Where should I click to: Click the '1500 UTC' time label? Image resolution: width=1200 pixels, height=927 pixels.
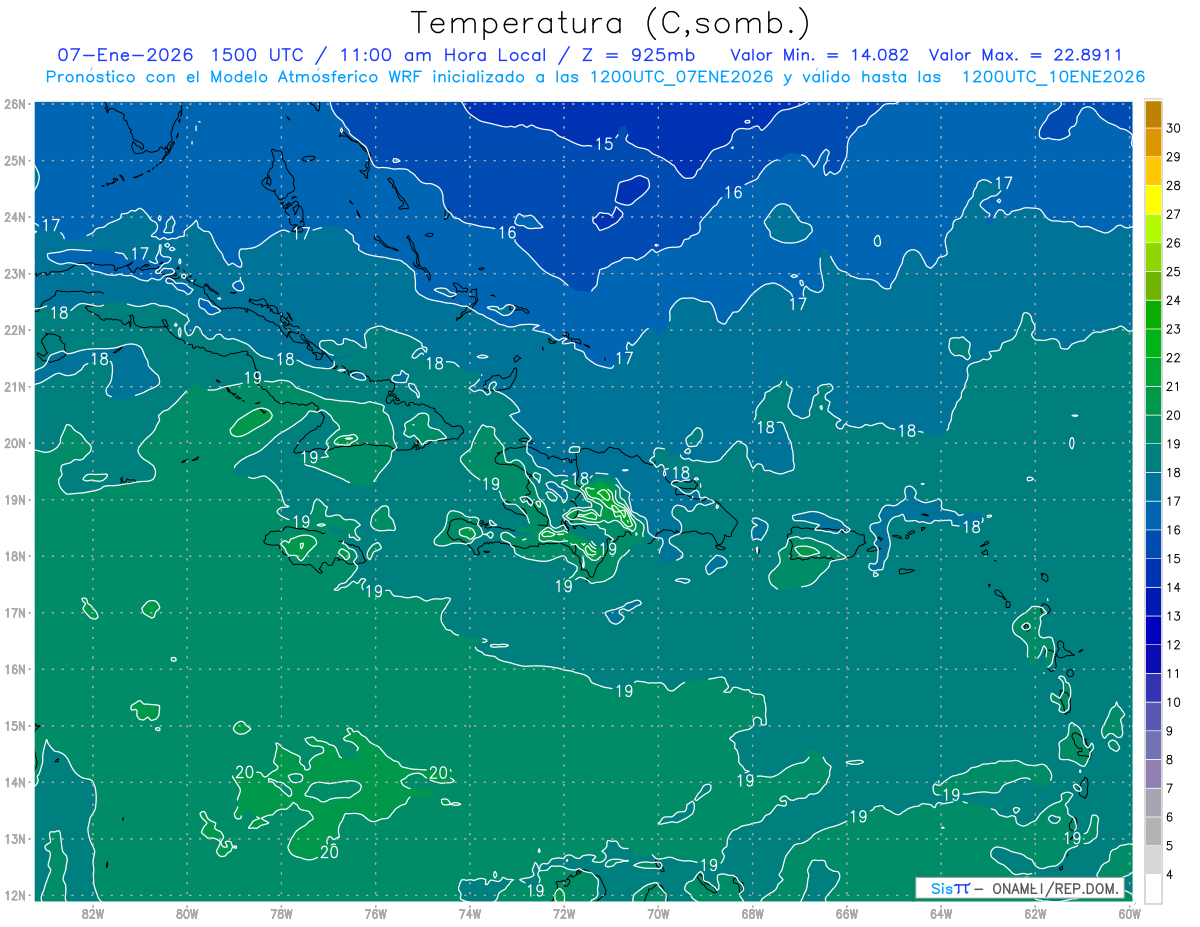point(257,55)
